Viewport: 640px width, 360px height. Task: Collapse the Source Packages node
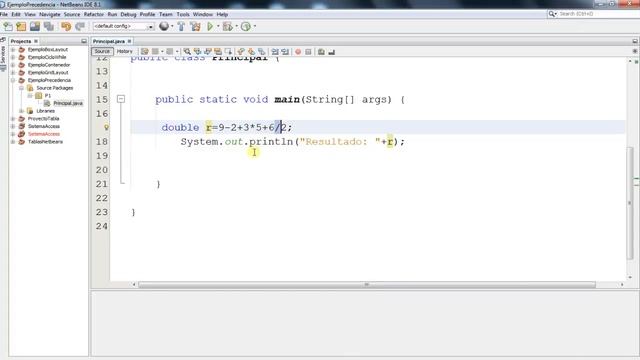pos(21,88)
